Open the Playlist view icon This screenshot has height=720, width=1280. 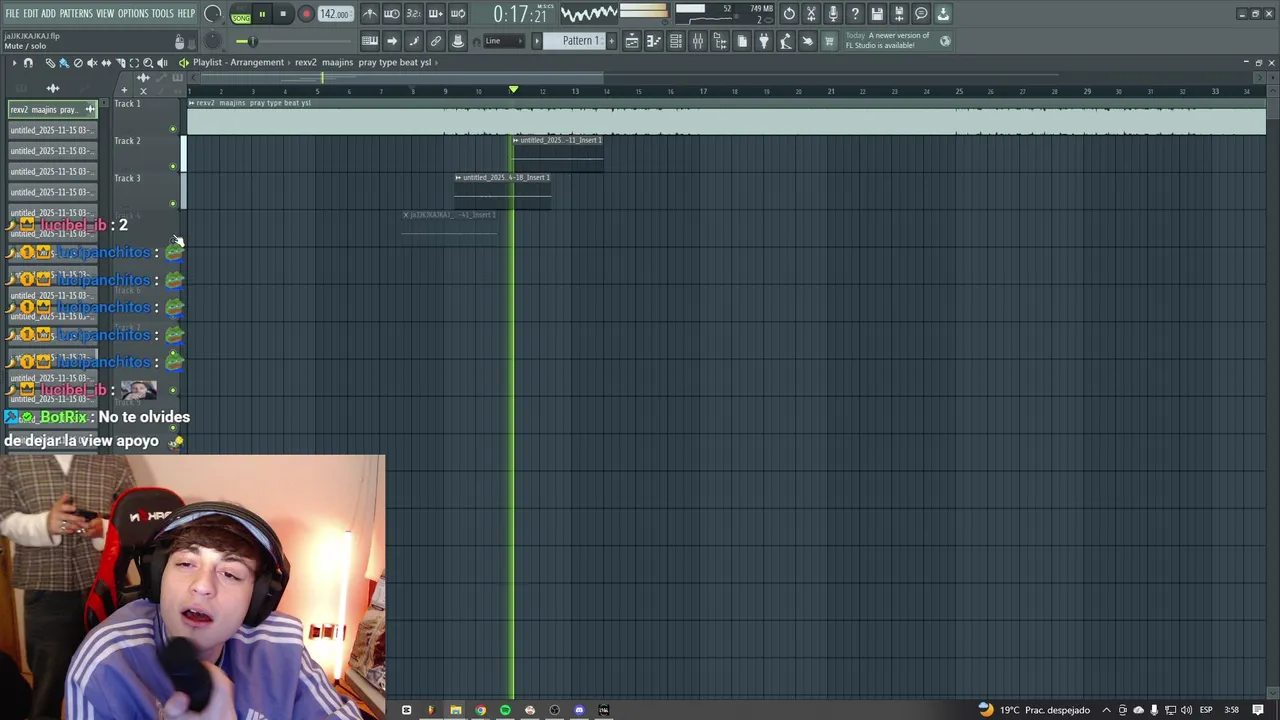point(632,41)
